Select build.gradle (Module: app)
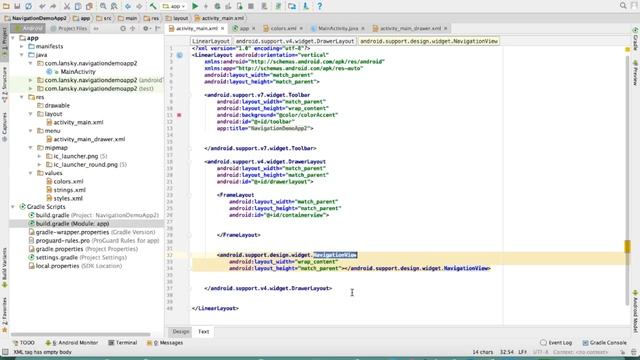The height and width of the screenshot is (360, 640). (72, 224)
